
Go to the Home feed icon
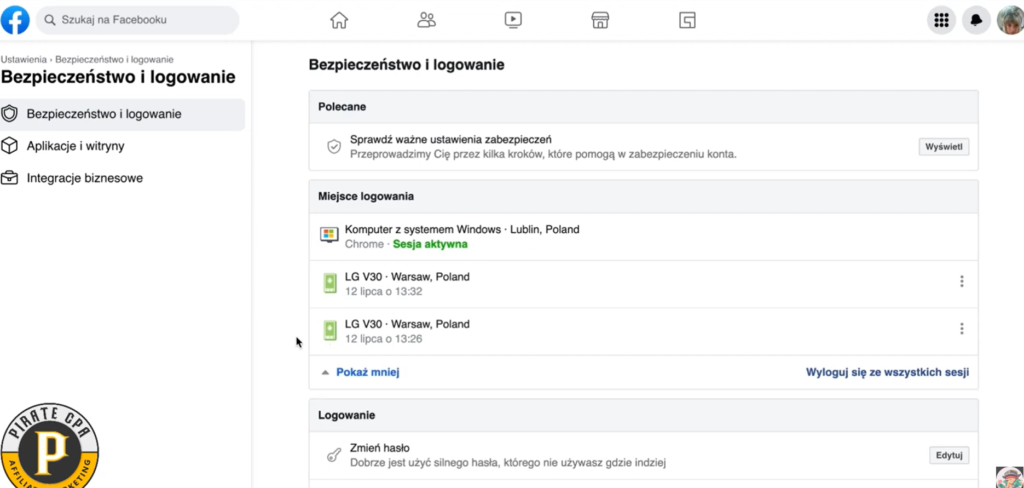pyautogui.click(x=339, y=20)
